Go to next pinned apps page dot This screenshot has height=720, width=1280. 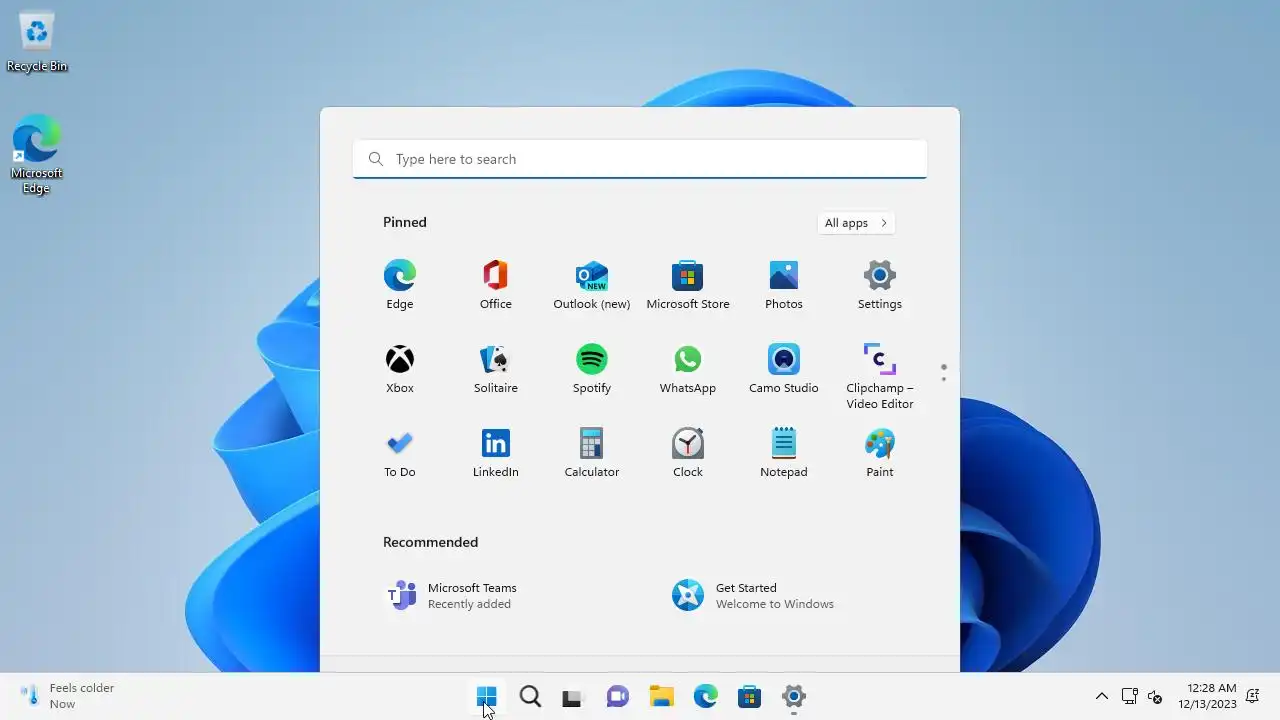[943, 379]
